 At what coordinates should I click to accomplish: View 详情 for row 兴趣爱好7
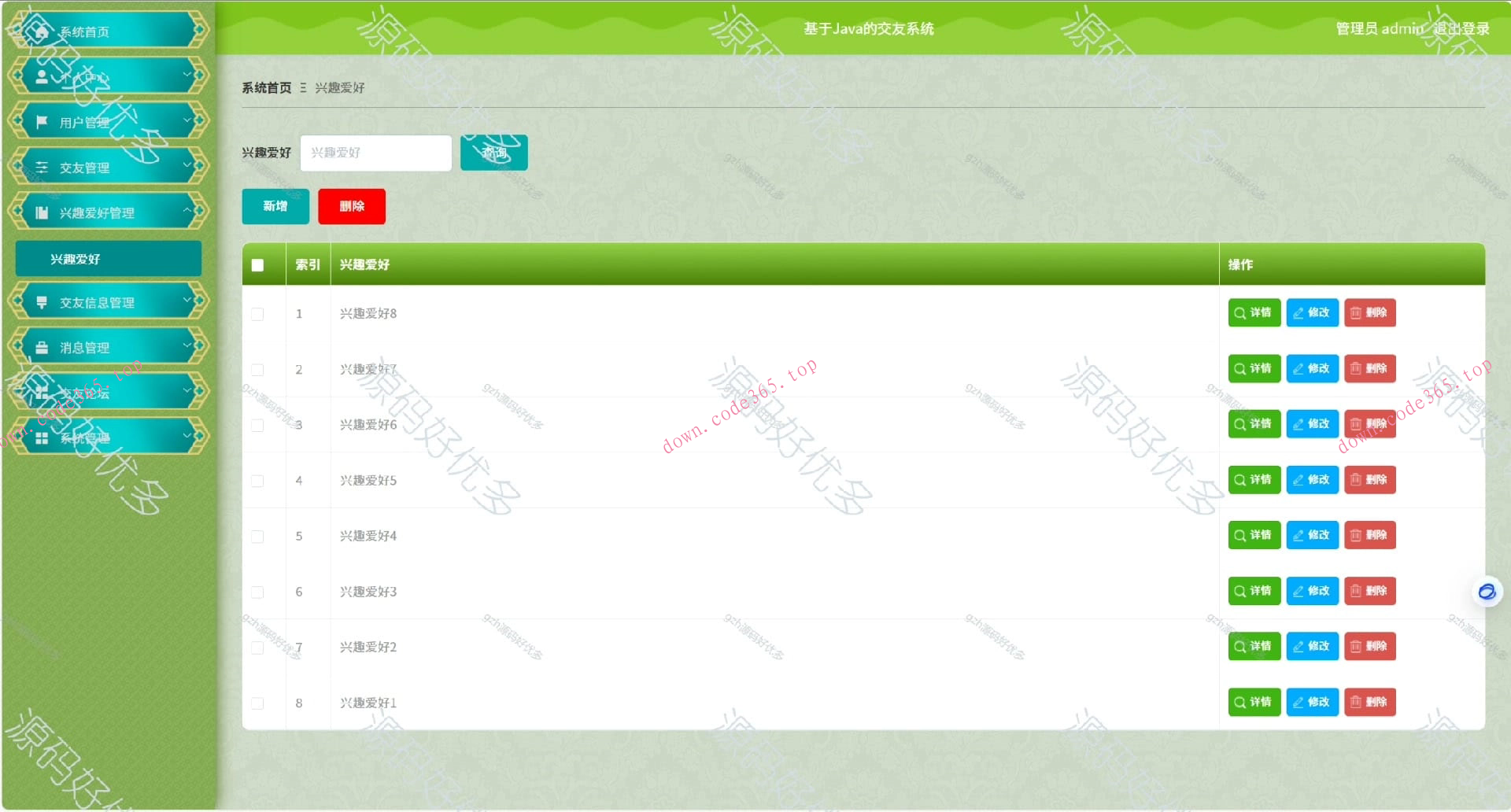coord(1254,368)
